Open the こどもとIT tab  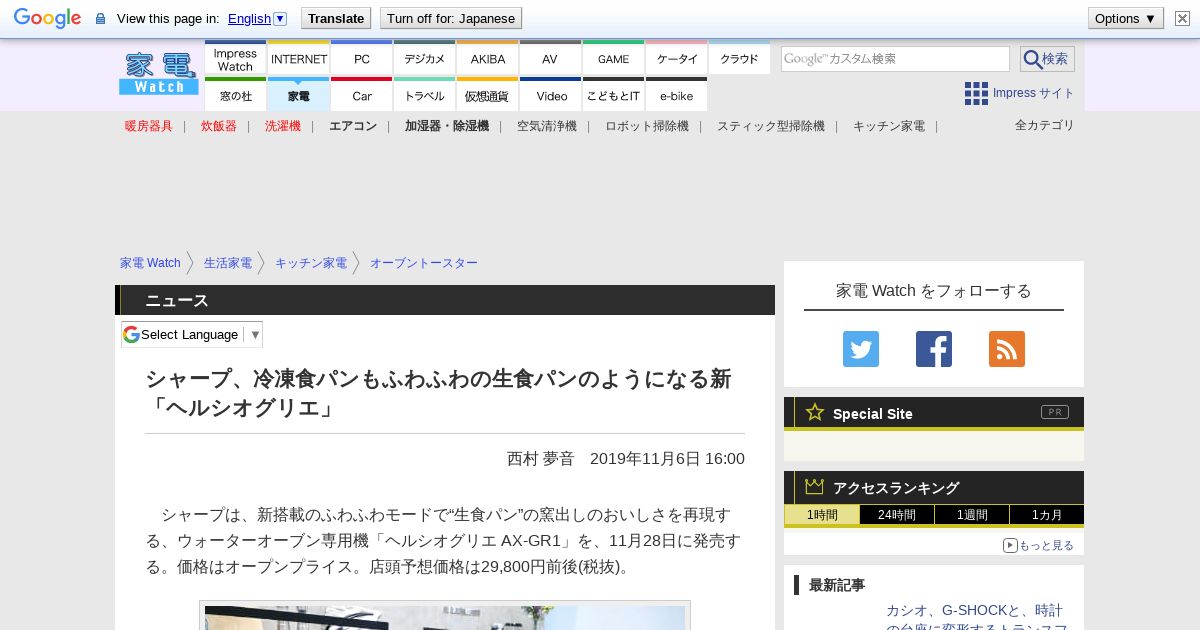(613, 96)
